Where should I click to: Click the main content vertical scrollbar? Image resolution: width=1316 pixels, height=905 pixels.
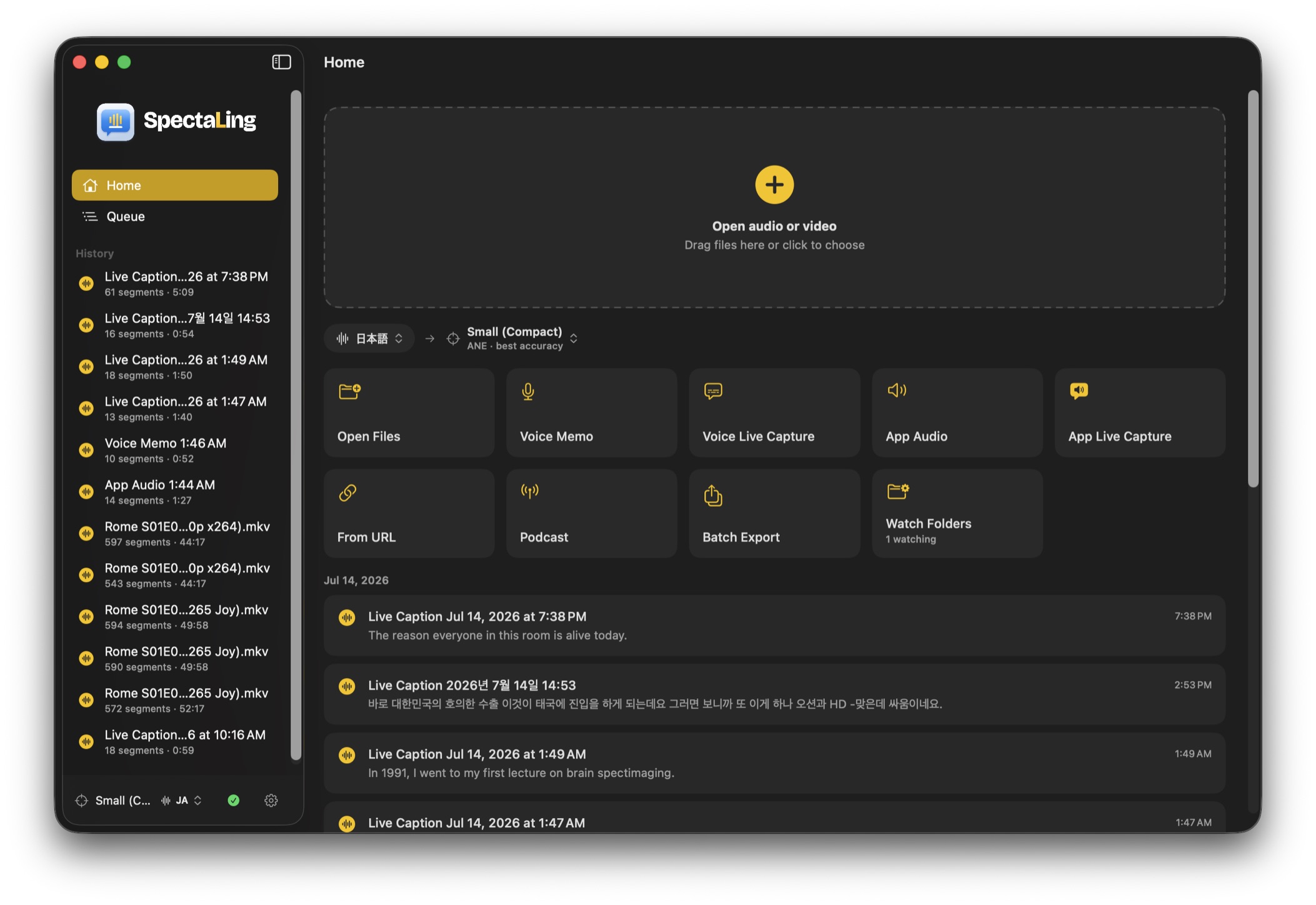click(x=1253, y=288)
